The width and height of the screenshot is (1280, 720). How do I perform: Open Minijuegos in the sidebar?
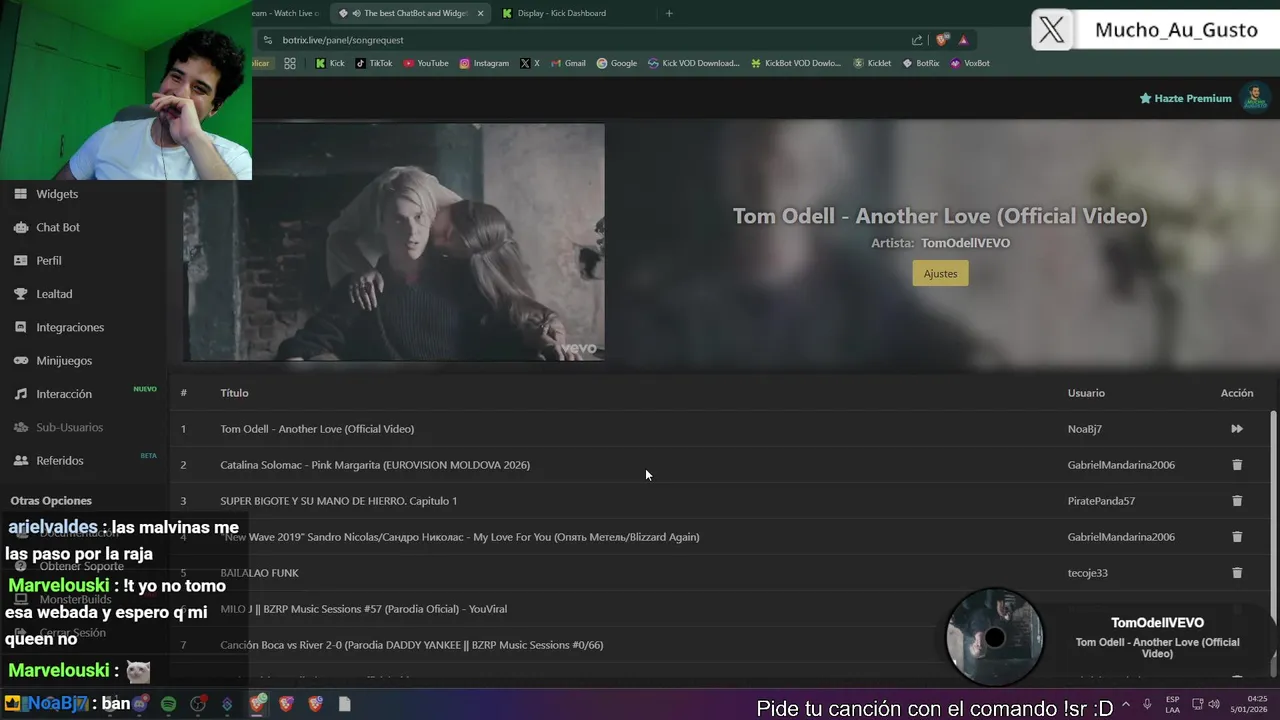[64, 360]
